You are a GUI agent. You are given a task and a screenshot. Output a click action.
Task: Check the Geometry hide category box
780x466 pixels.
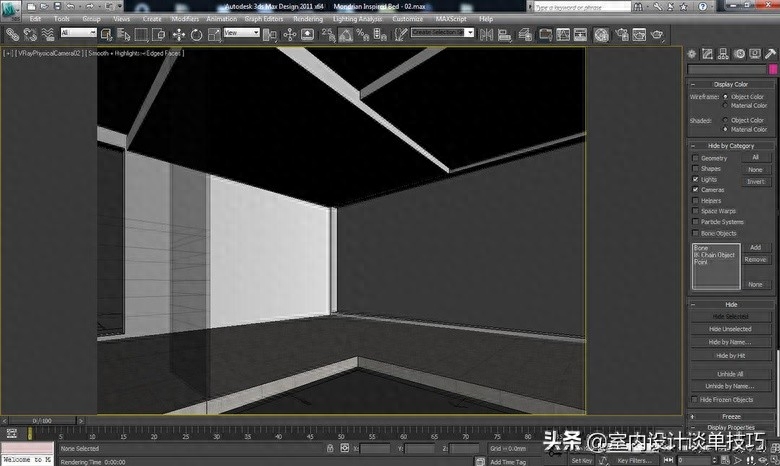click(x=695, y=158)
